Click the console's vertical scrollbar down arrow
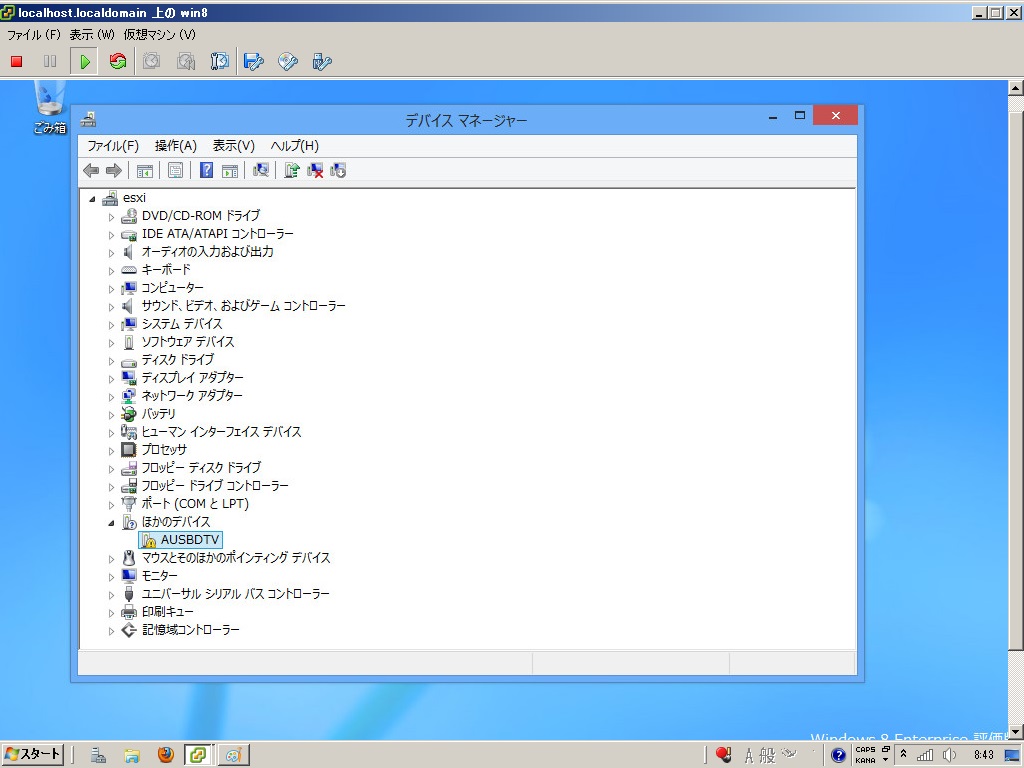This screenshot has height=768, width=1024. [x=1016, y=733]
